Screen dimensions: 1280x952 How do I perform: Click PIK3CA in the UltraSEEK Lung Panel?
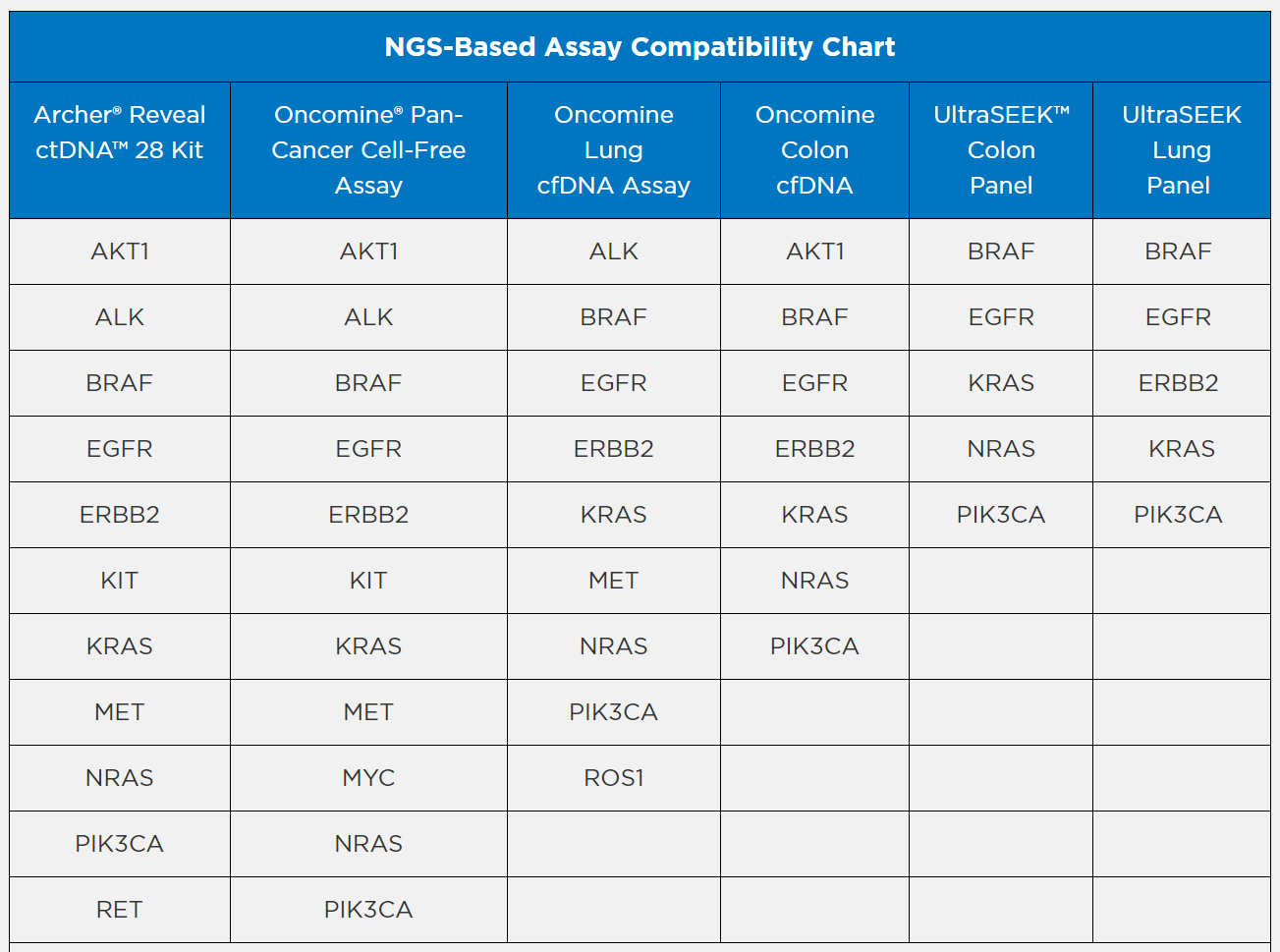(x=1178, y=515)
